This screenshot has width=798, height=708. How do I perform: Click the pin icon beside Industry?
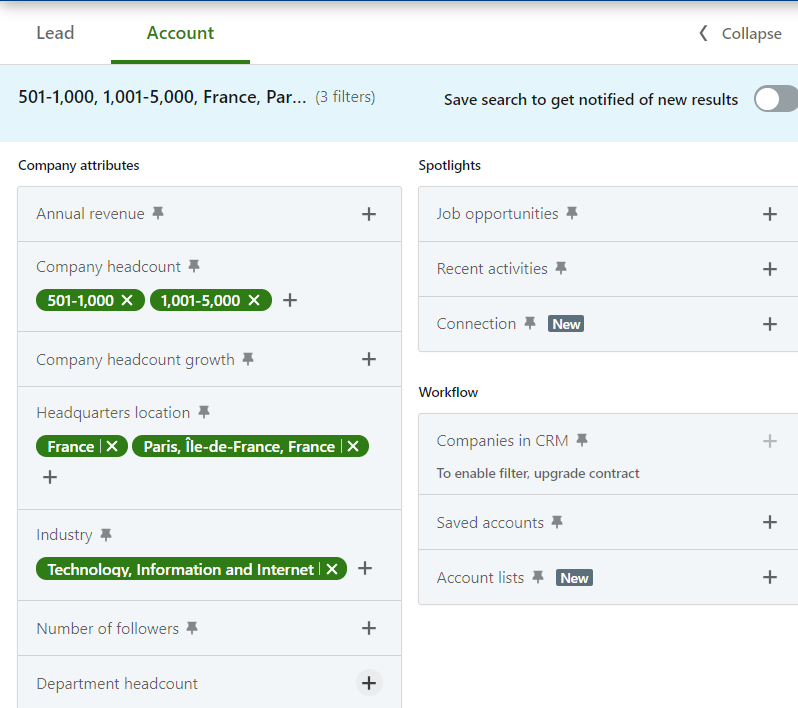click(106, 536)
